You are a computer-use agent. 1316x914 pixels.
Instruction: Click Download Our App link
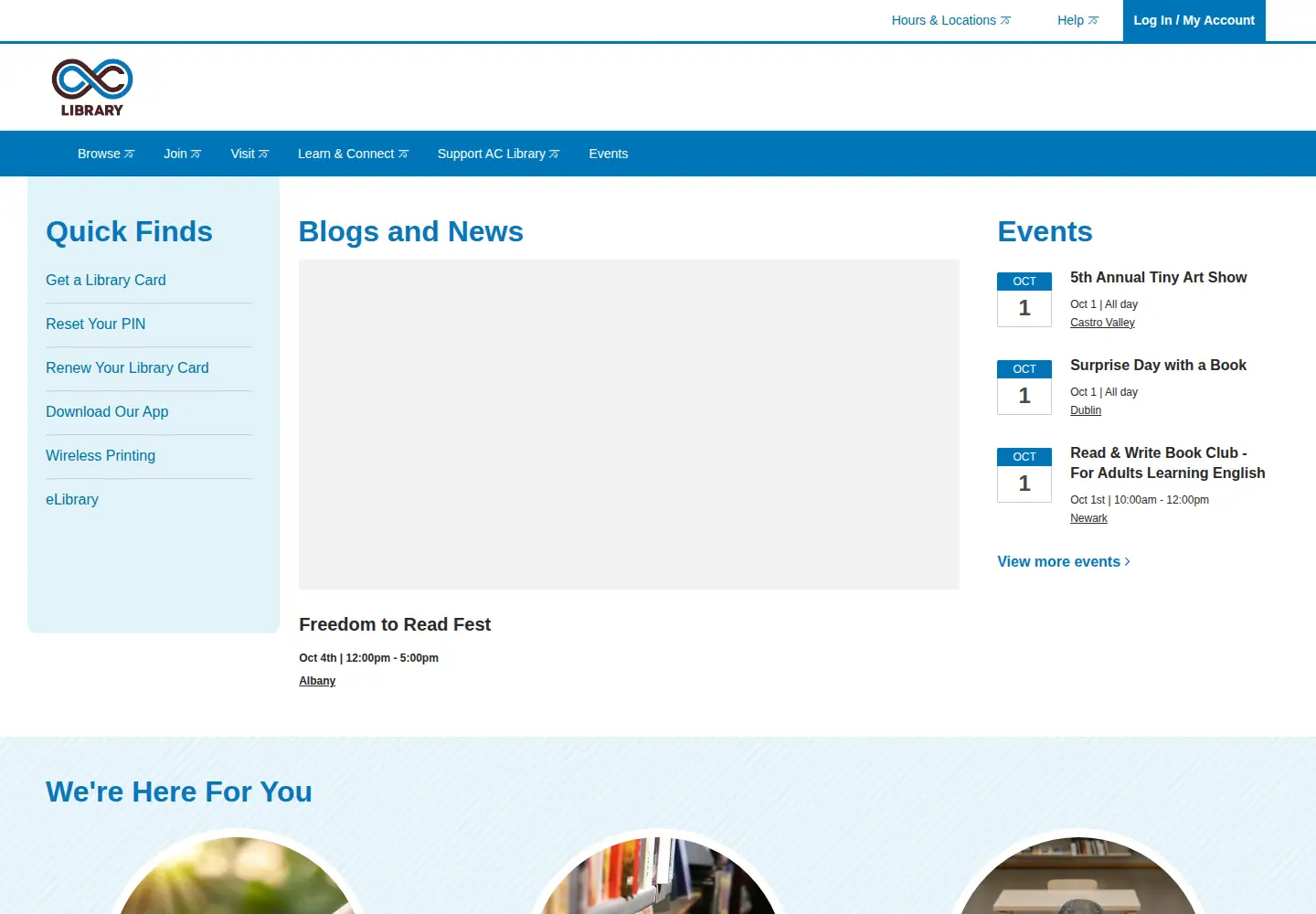(107, 411)
